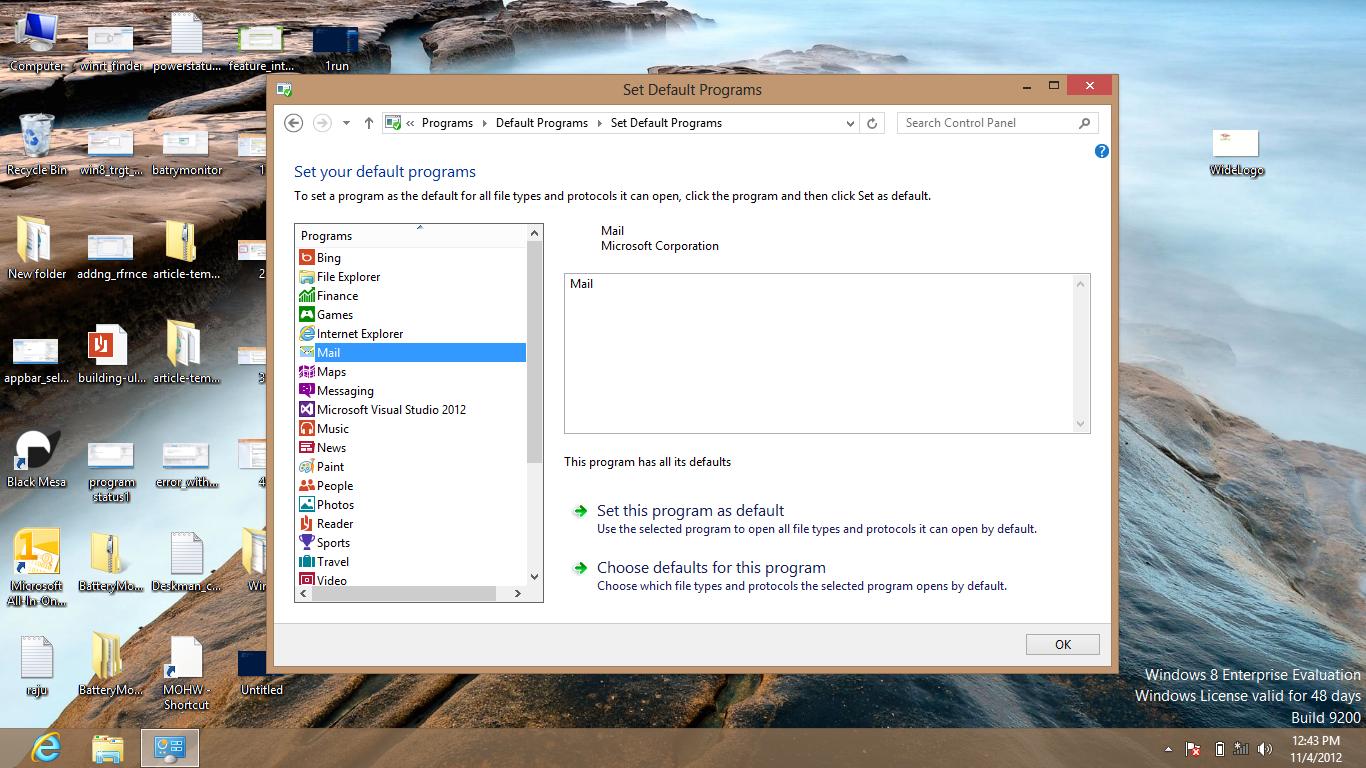This screenshot has width=1366, height=768.
Task: Click the battery icon in system tray
Action: [1219, 748]
